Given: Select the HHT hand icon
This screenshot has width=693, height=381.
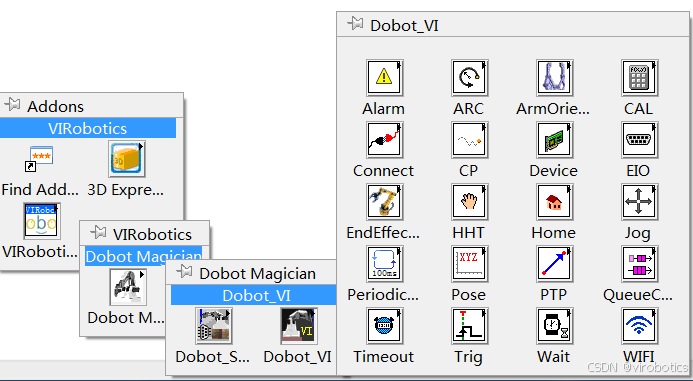Looking at the screenshot, I should pos(469,202).
